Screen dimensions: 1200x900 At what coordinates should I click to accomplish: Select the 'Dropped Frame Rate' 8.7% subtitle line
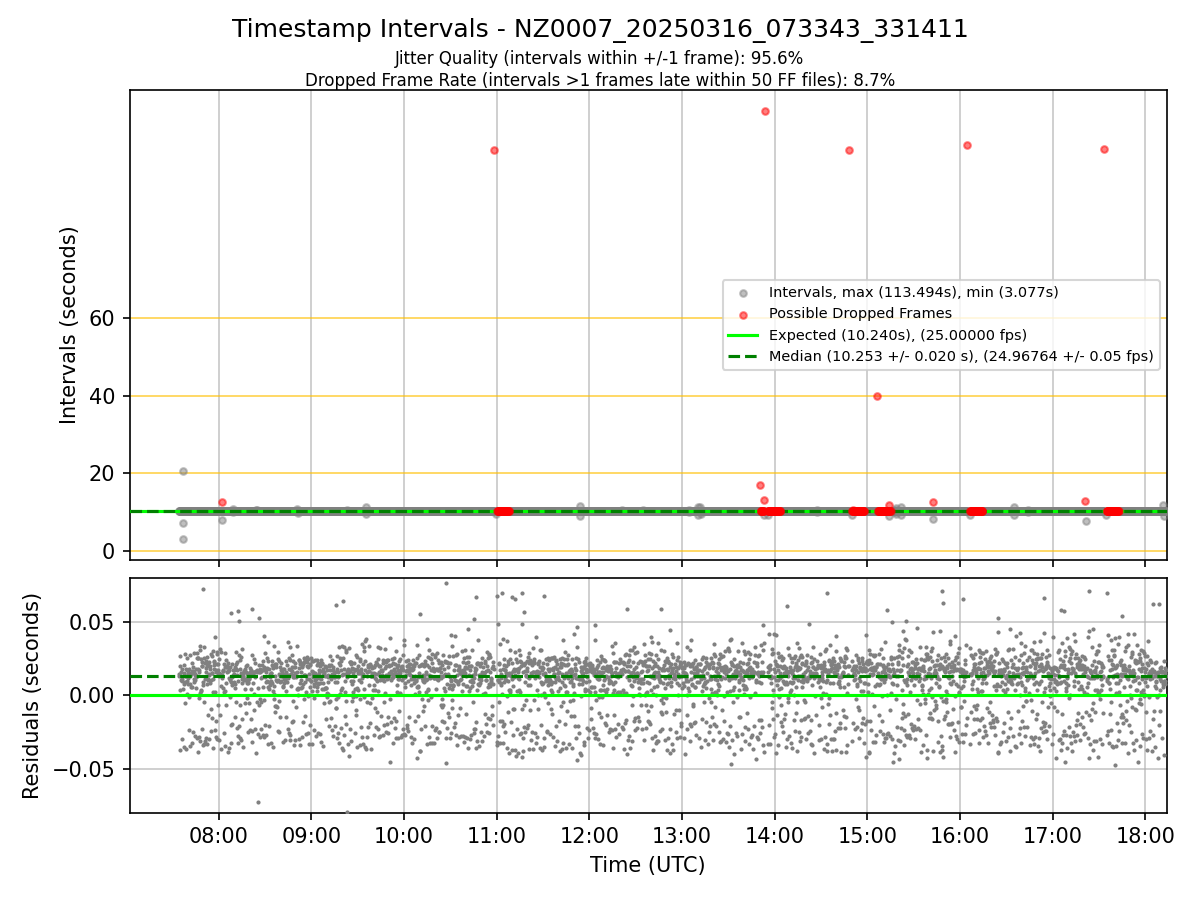tap(600, 80)
